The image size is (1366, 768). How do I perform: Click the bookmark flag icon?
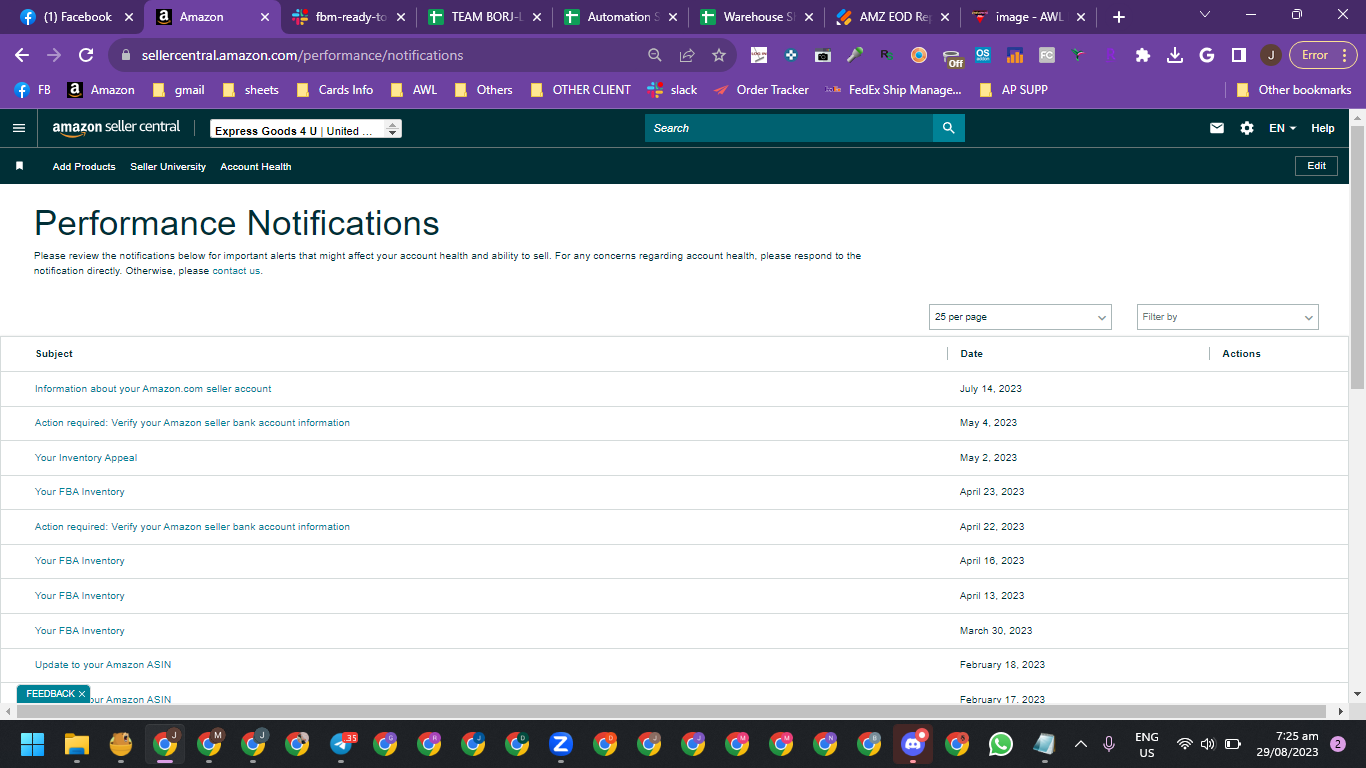(x=19, y=166)
